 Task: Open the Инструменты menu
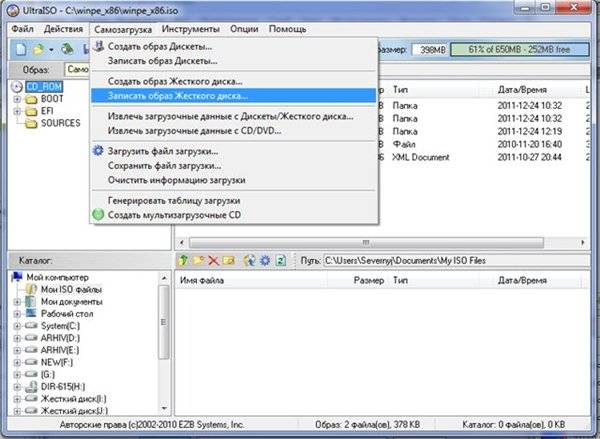191,29
